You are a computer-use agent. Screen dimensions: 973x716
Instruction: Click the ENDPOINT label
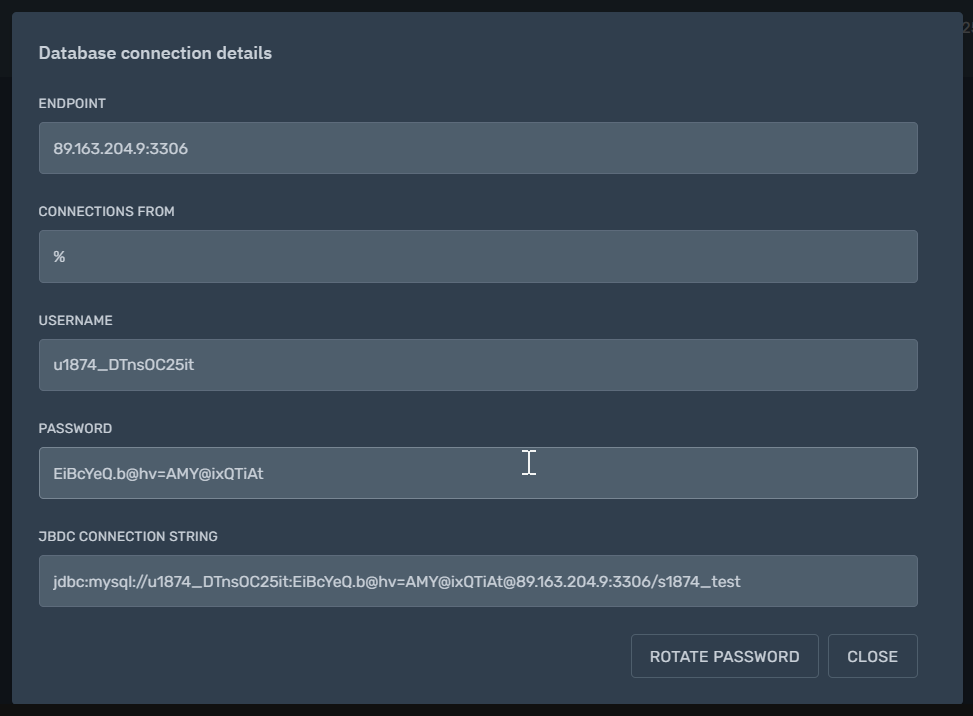72,104
